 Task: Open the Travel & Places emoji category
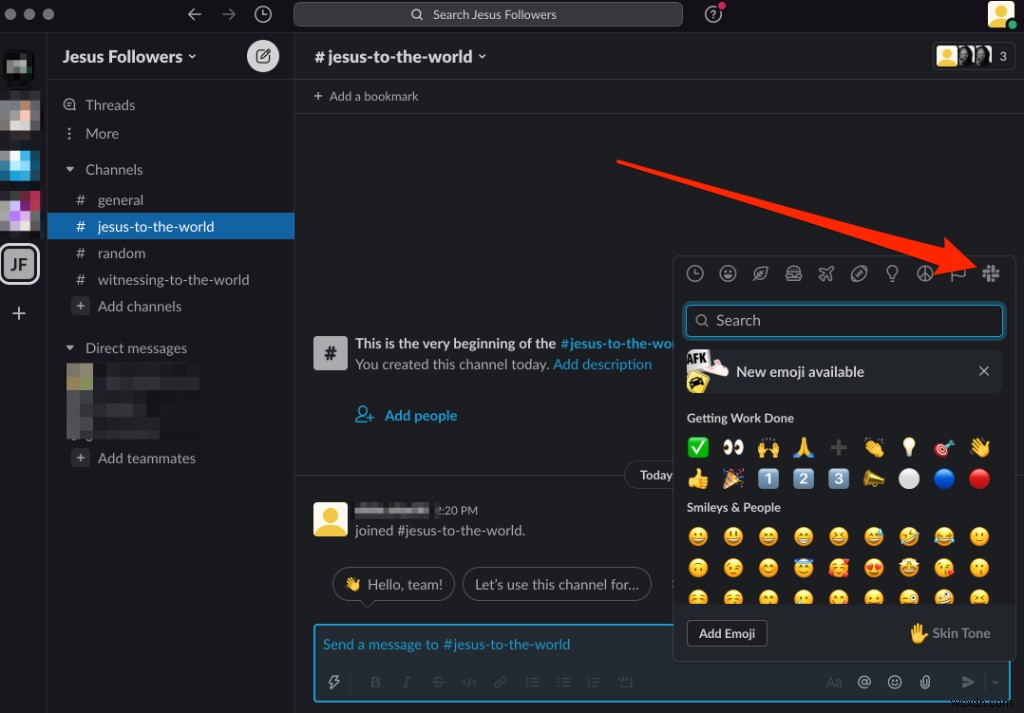point(827,273)
